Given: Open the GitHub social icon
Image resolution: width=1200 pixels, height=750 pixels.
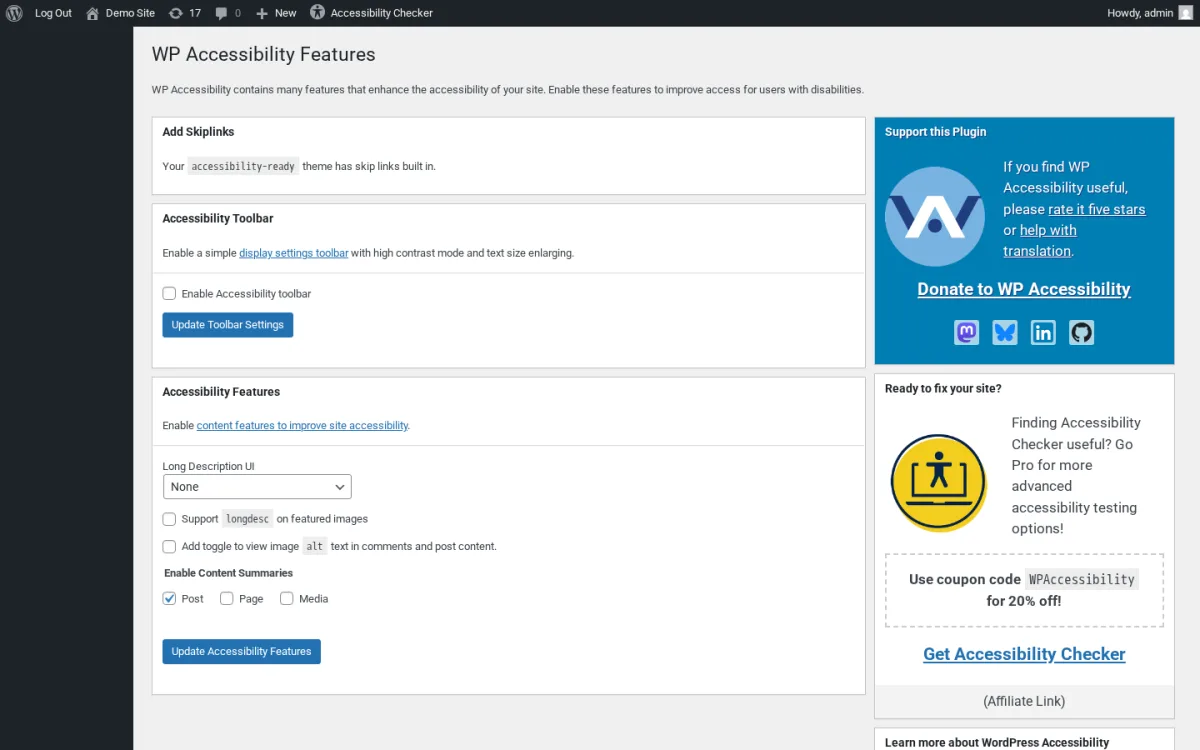Looking at the screenshot, I should coord(1081,332).
